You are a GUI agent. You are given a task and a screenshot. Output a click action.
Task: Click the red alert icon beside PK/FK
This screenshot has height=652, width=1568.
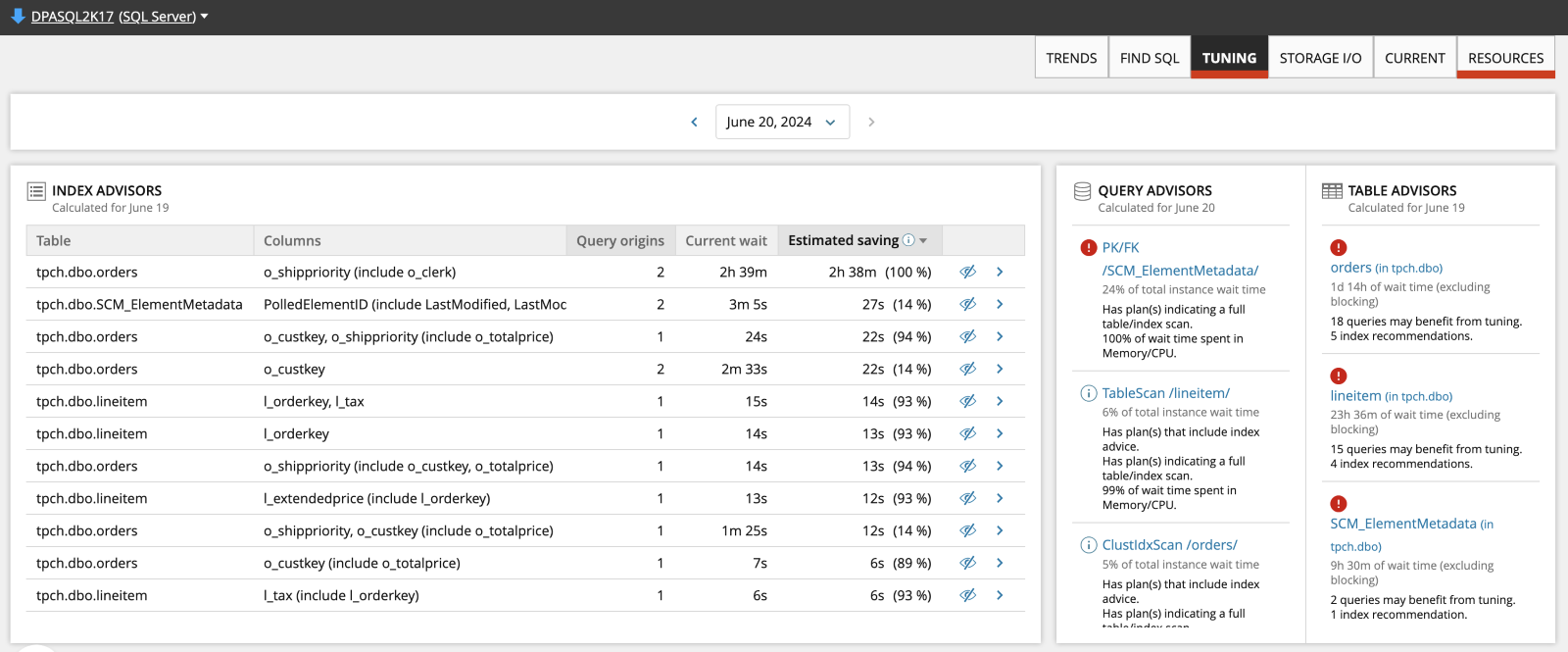pyautogui.click(x=1088, y=248)
